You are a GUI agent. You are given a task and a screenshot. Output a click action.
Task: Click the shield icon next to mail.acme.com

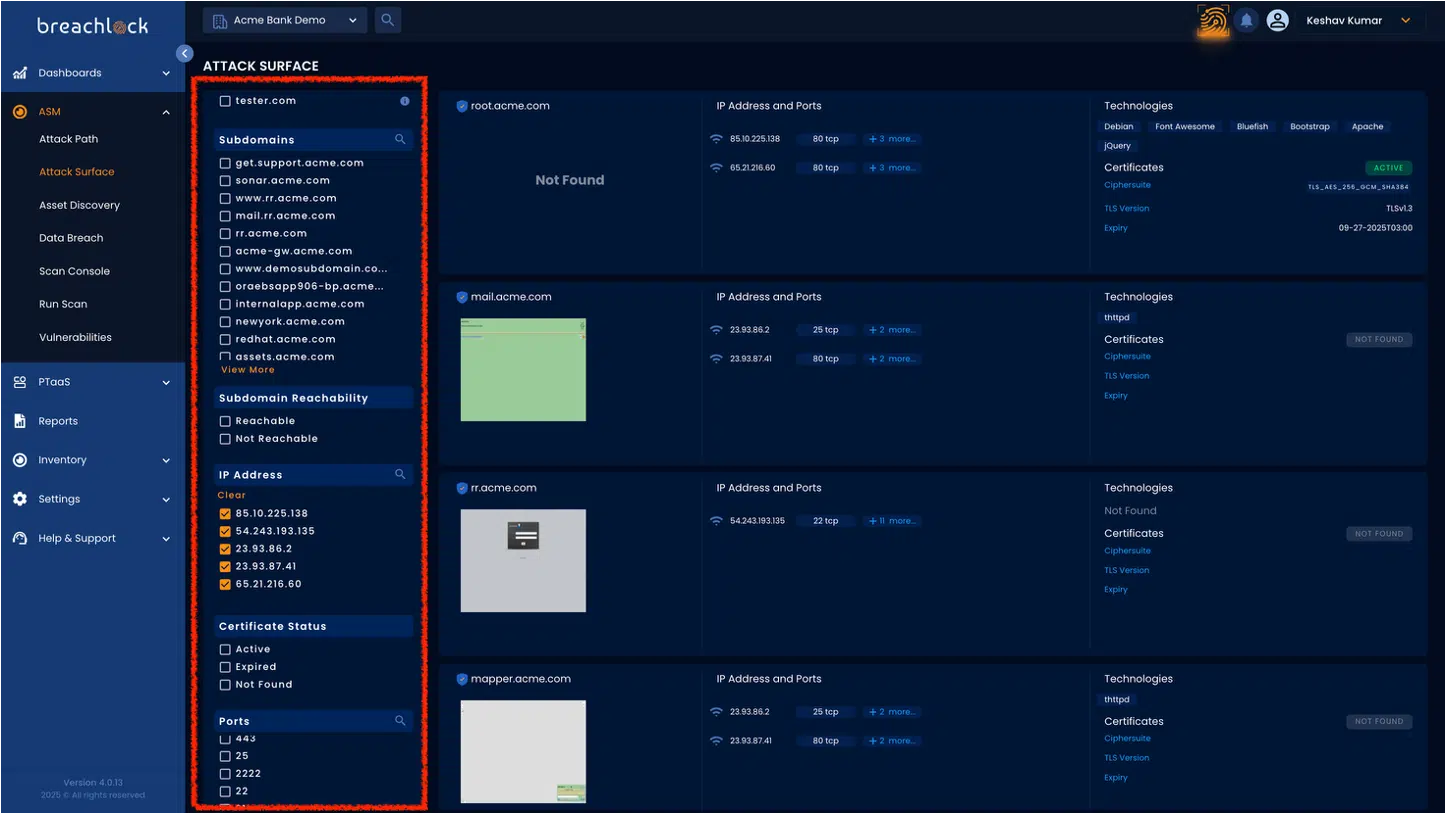point(462,297)
